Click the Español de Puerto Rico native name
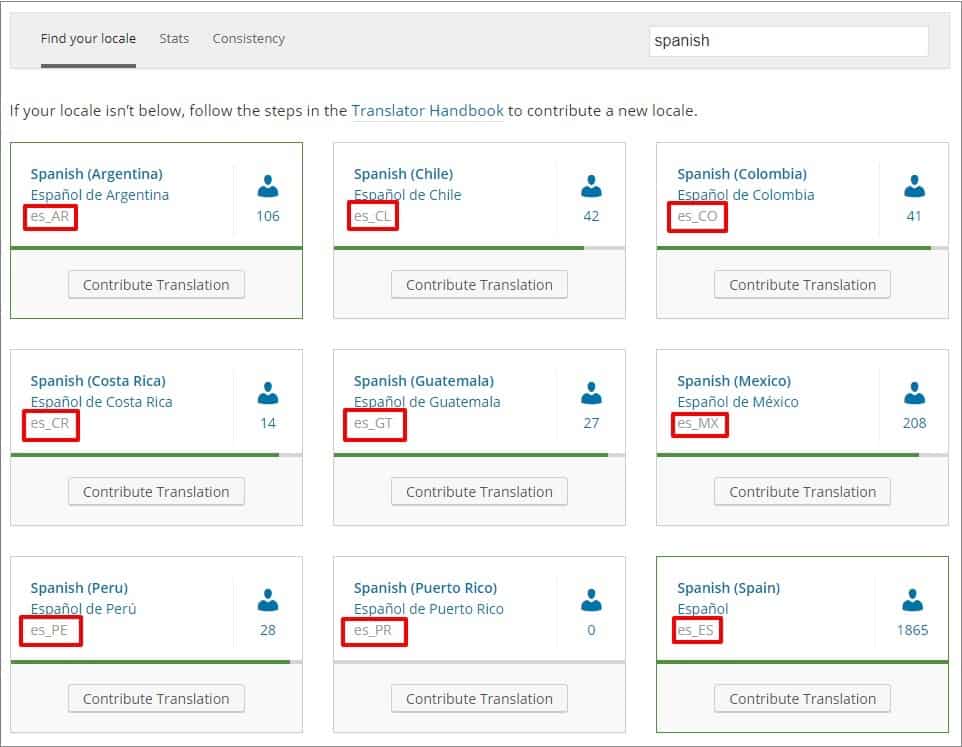The image size is (962, 747). [x=429, y=609]
